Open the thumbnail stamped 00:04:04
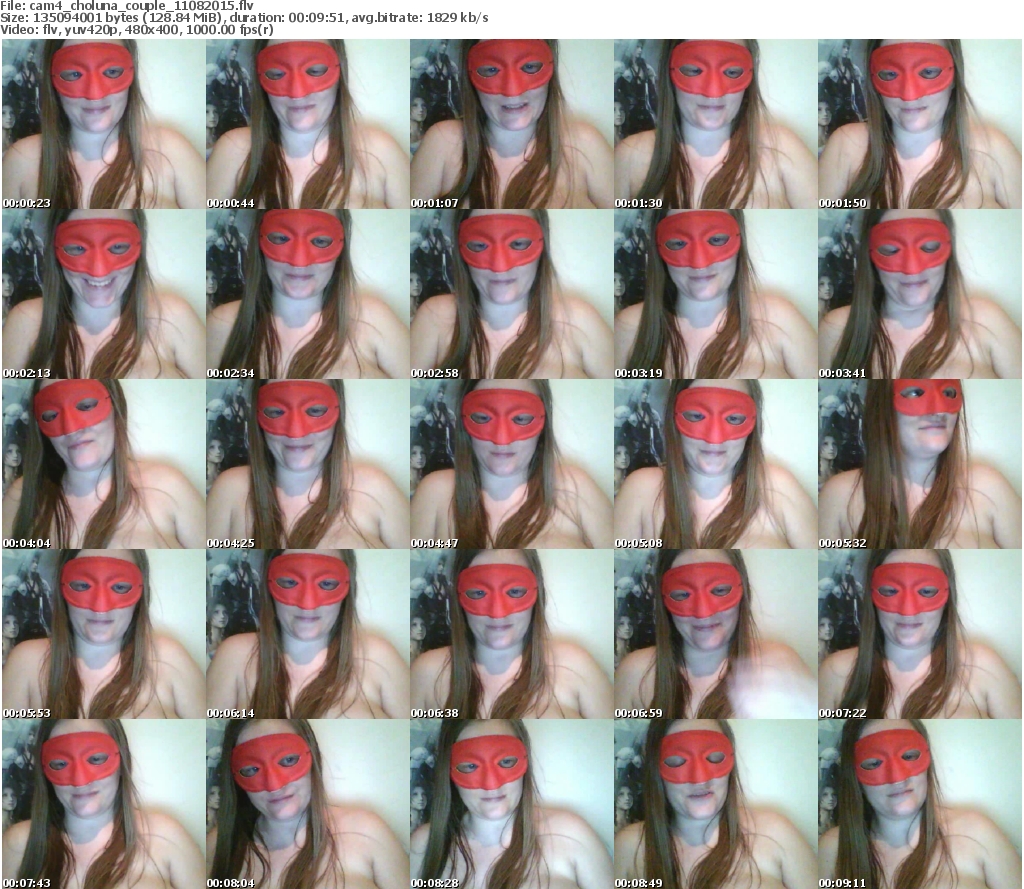 tap(104, 464)
